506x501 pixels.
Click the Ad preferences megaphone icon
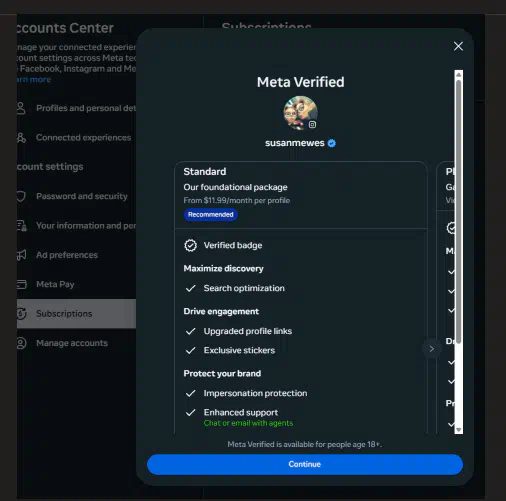click(21, 255)
